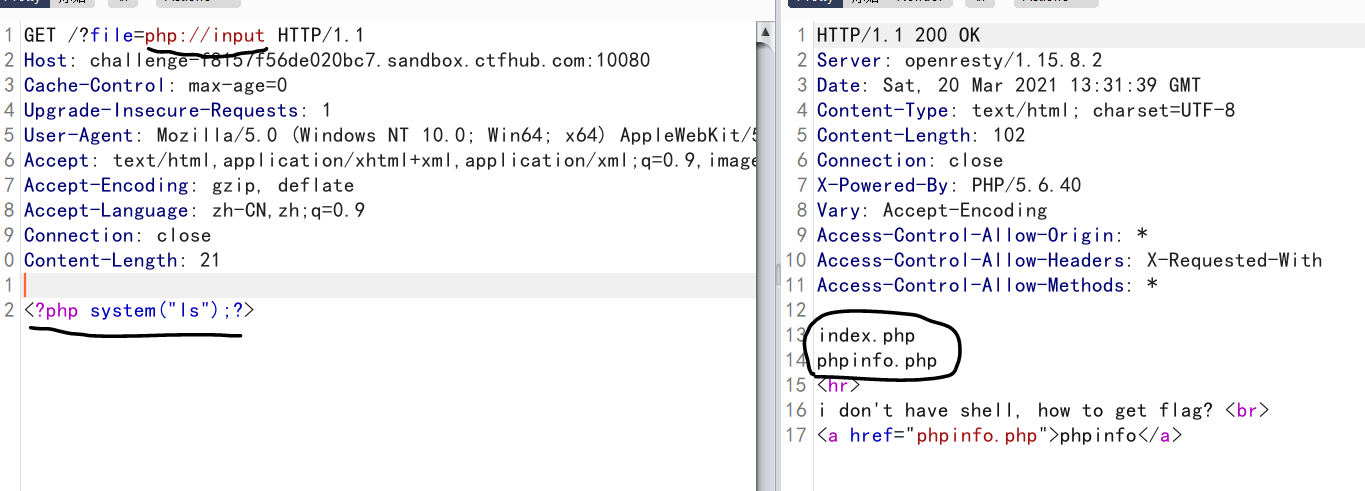Image resolution: width=1365 pixels, height=491 pixels.
Task: Place cursor on the empty highlighted request line
Action: pyautogui.click(x=390, y=285)
